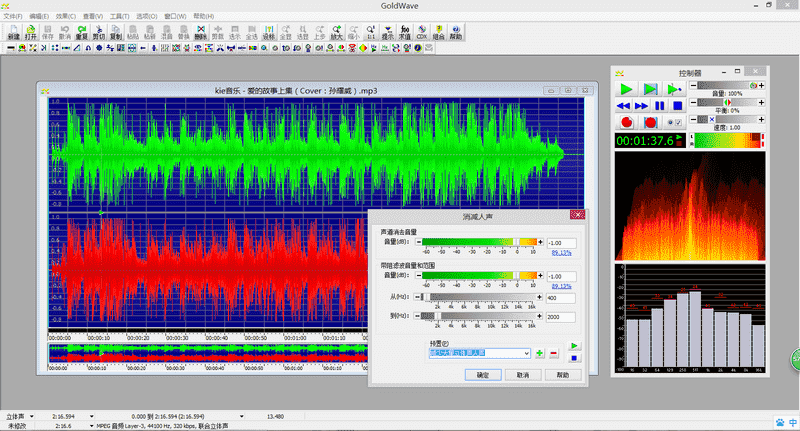The height and width of the screenshot is (431, 800).
Task: Click the third green play-to-marker button
Action: coord(674,89)
